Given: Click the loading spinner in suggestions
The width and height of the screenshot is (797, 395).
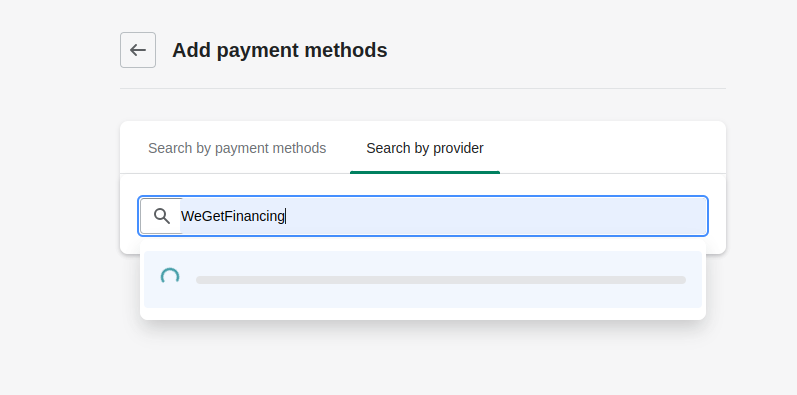Looking at the screenshot, I should (170, 278).
